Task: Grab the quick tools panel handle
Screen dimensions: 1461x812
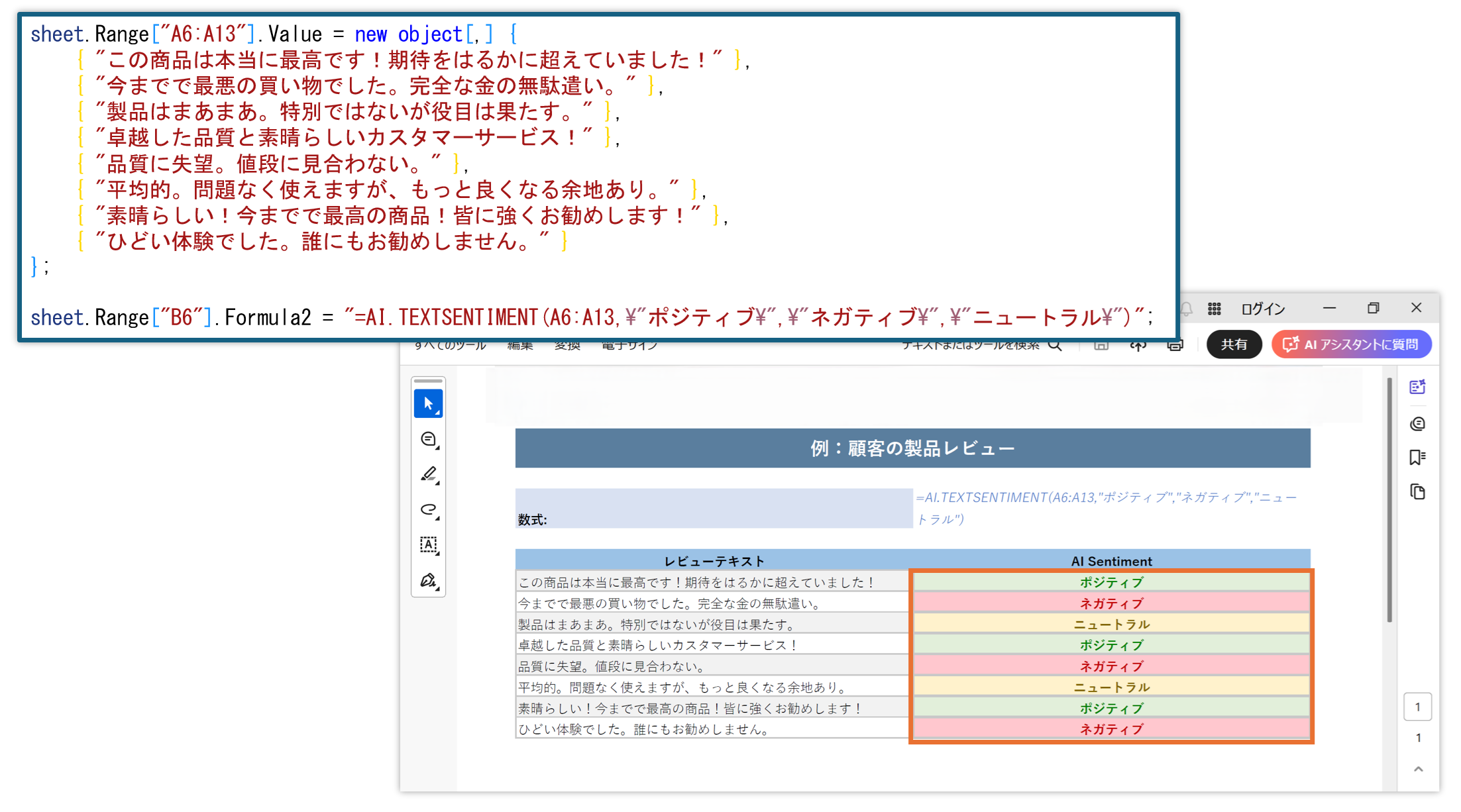Action: 428,381
